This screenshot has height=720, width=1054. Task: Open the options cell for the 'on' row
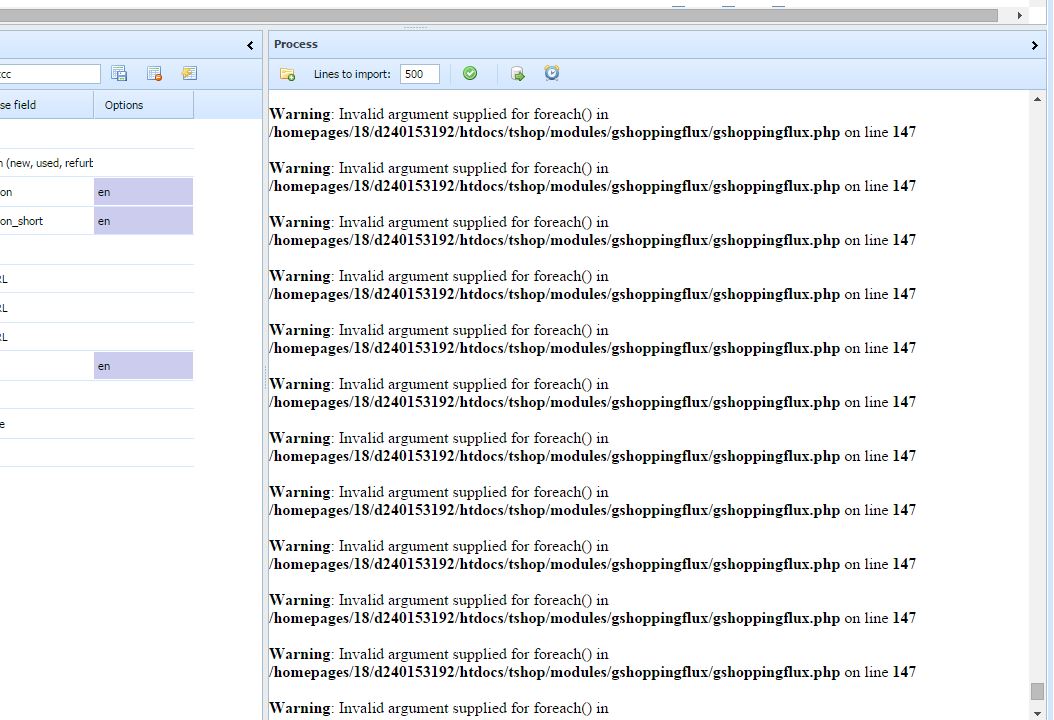click(x=143, y=192)
